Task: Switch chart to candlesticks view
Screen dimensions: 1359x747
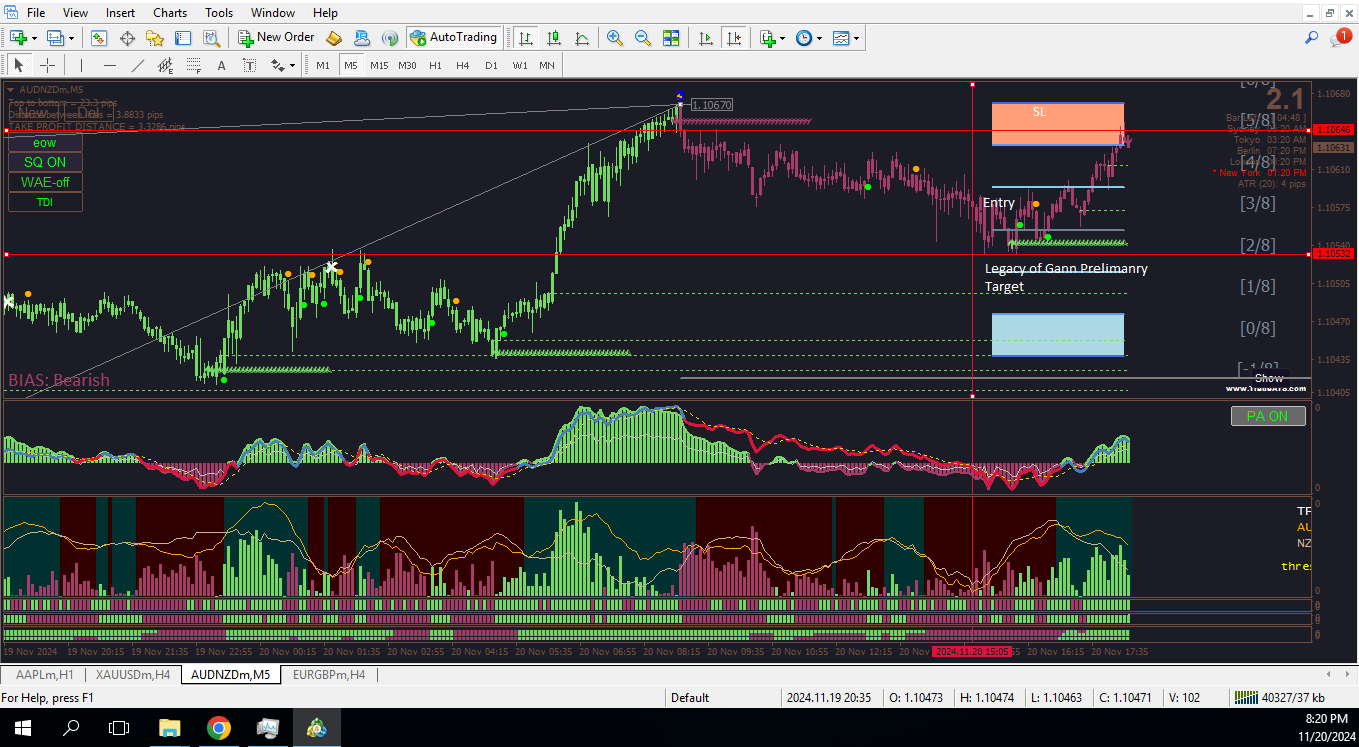Action: pyautogui.click(x=553, y=38)
